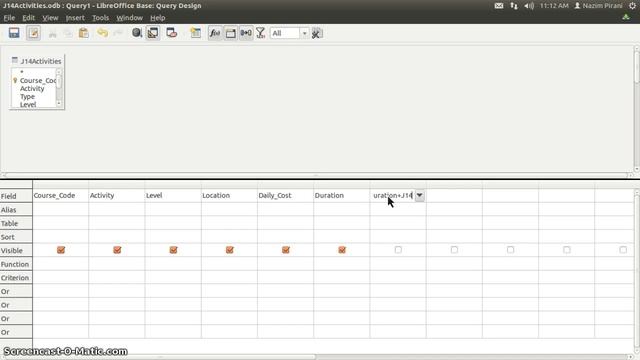Click the Function row header
Viewport: 640px width, 360px height.
(16, 264)
